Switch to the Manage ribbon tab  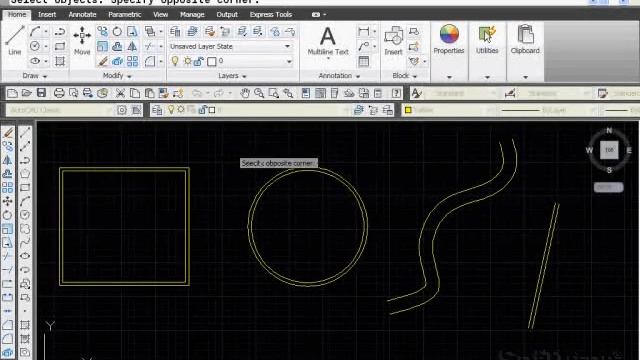coord(192,15)
